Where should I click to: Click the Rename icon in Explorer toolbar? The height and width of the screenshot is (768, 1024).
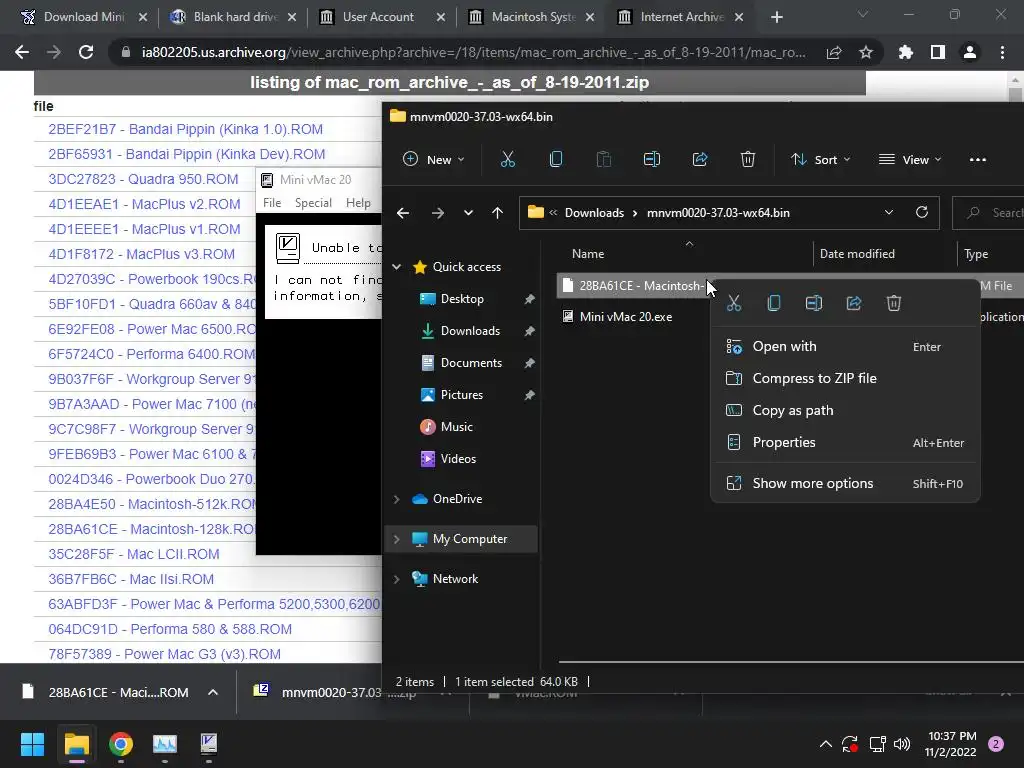652,159
